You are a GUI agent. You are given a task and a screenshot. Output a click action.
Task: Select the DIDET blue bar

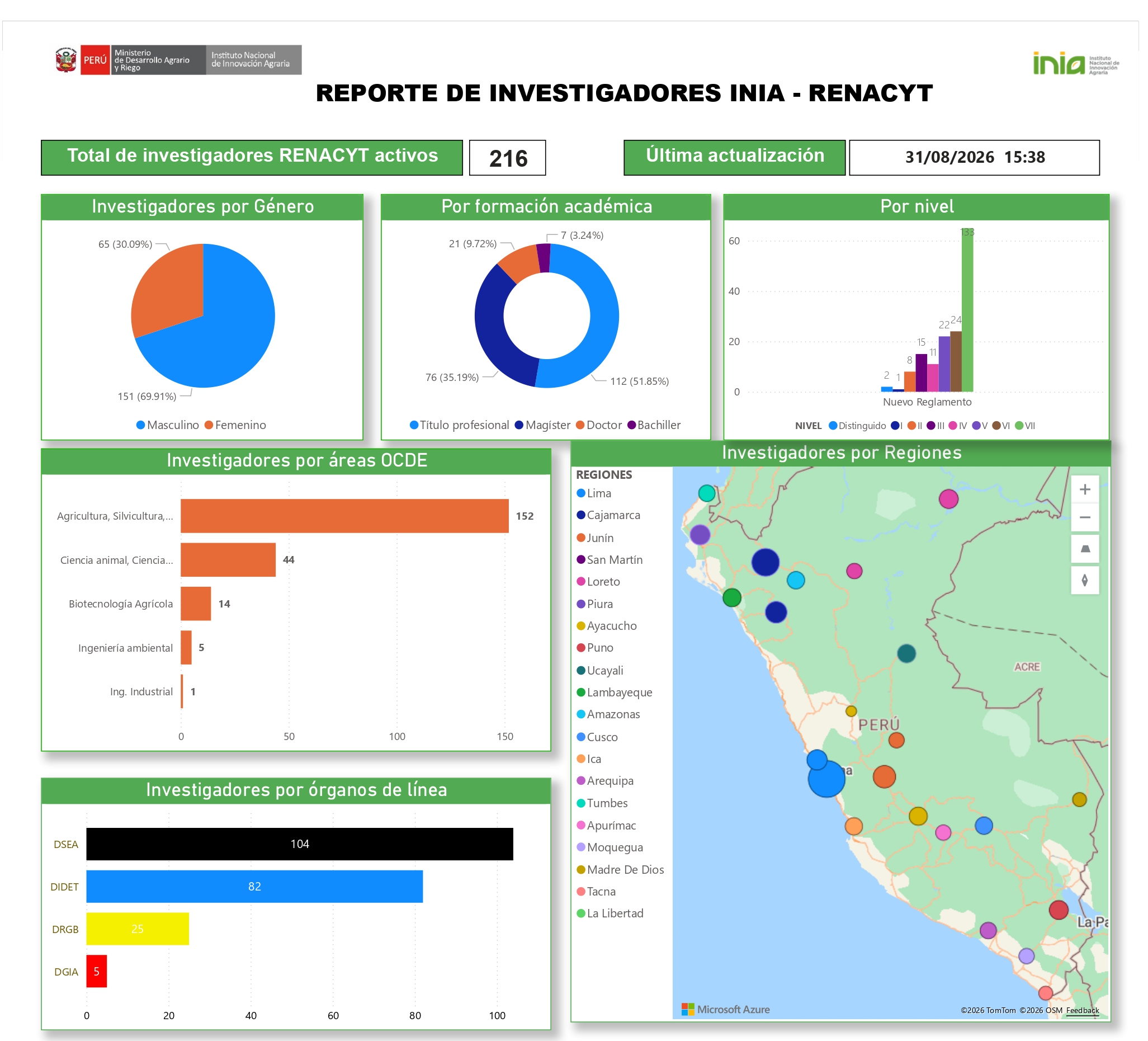(x=254, y=886)
